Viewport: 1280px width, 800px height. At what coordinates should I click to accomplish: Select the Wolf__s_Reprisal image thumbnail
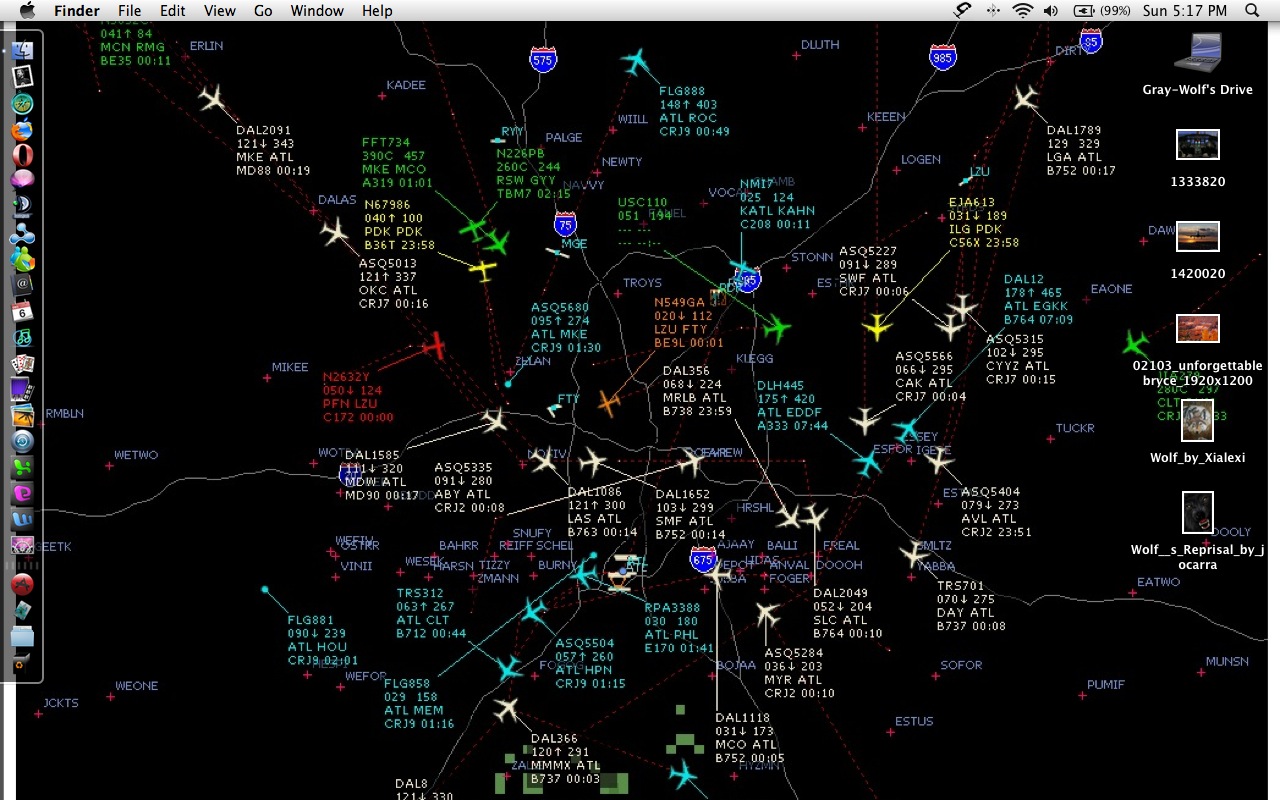click(x=1198, y=512)
